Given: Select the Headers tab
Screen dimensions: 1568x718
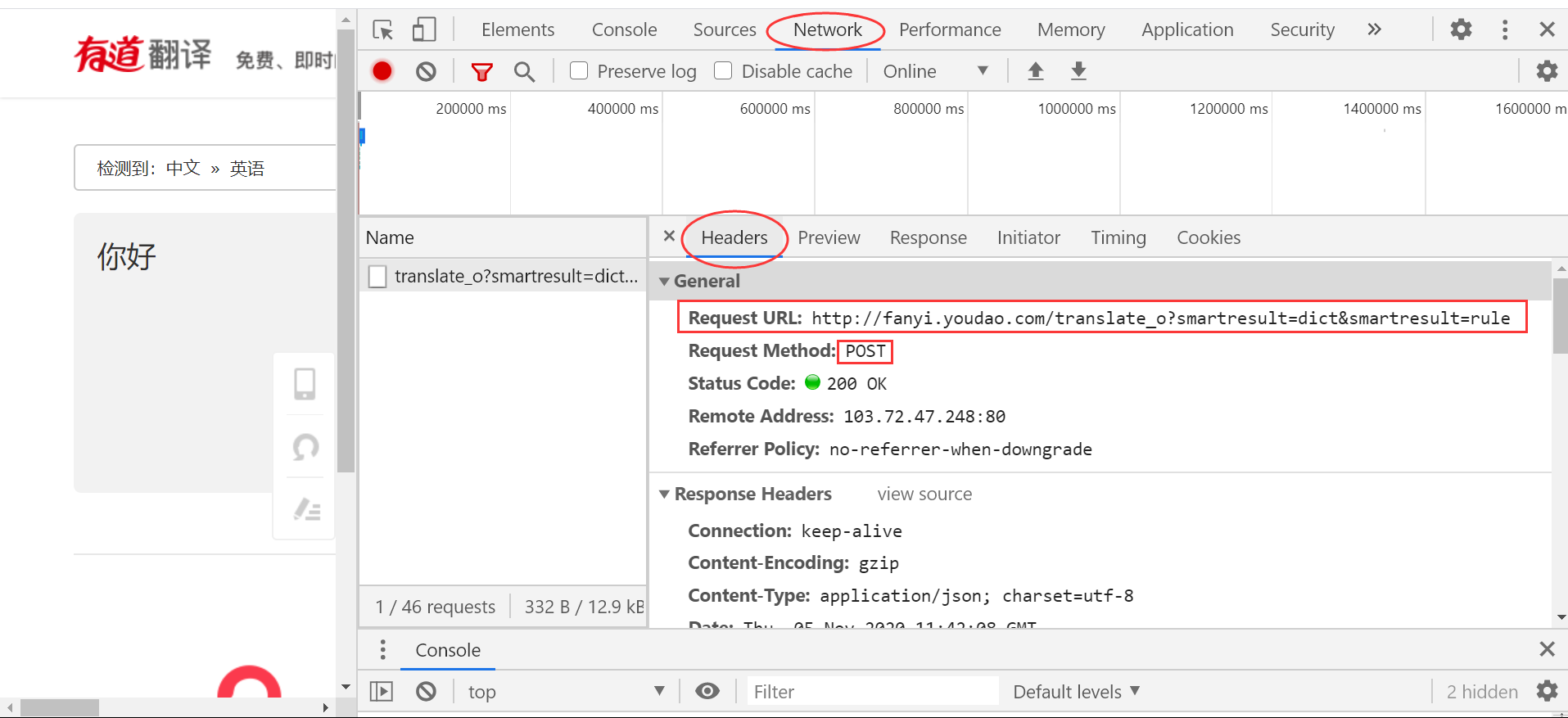Looking at the screenshot, I should point(734,237).
